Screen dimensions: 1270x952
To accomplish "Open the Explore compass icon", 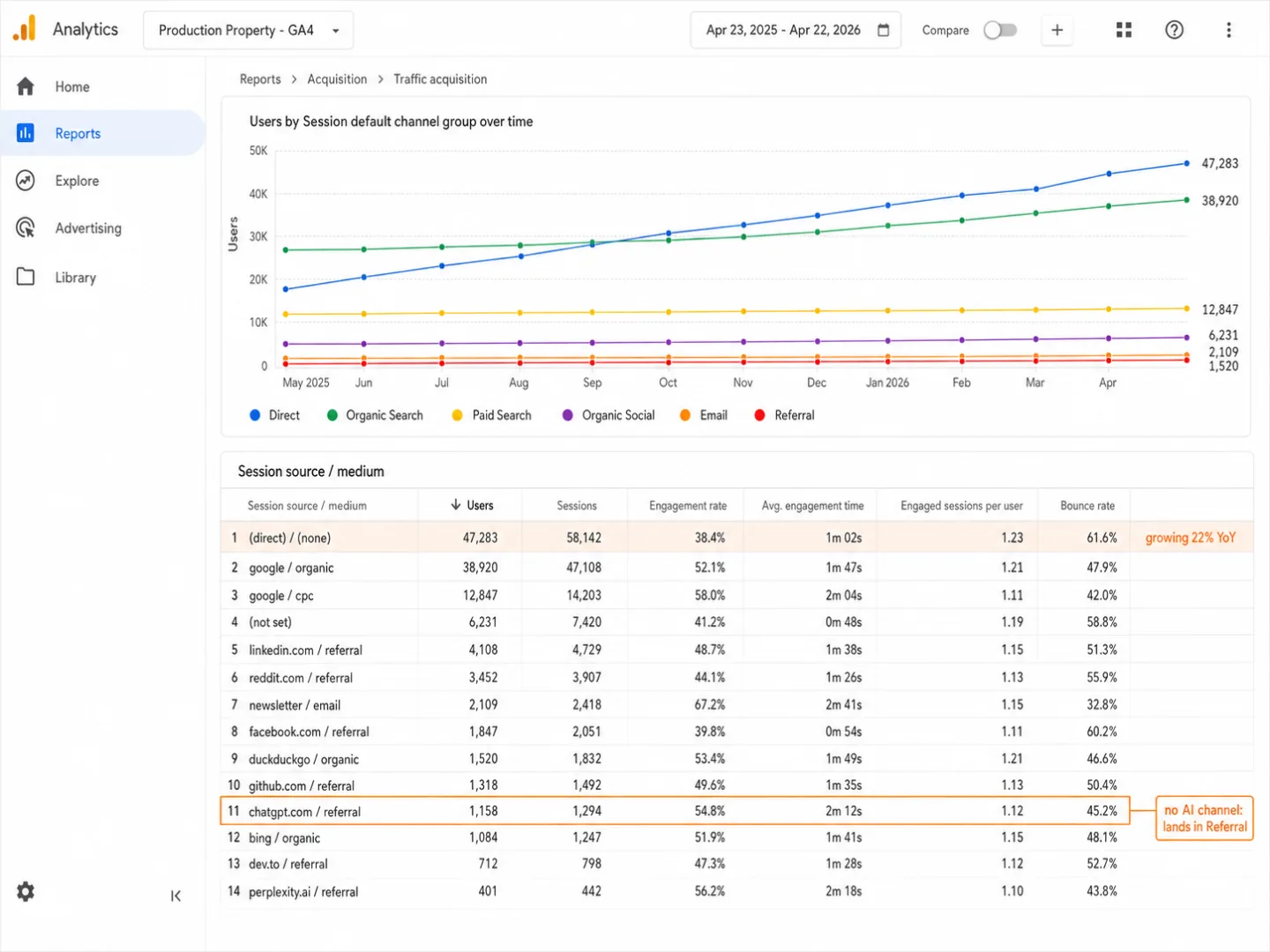I will (x=26, y=181).
